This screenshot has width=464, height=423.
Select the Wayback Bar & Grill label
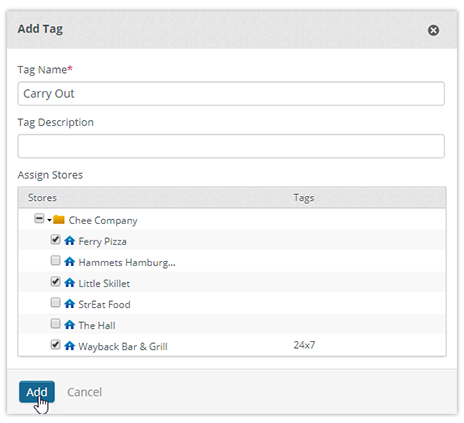click(123, 347)
